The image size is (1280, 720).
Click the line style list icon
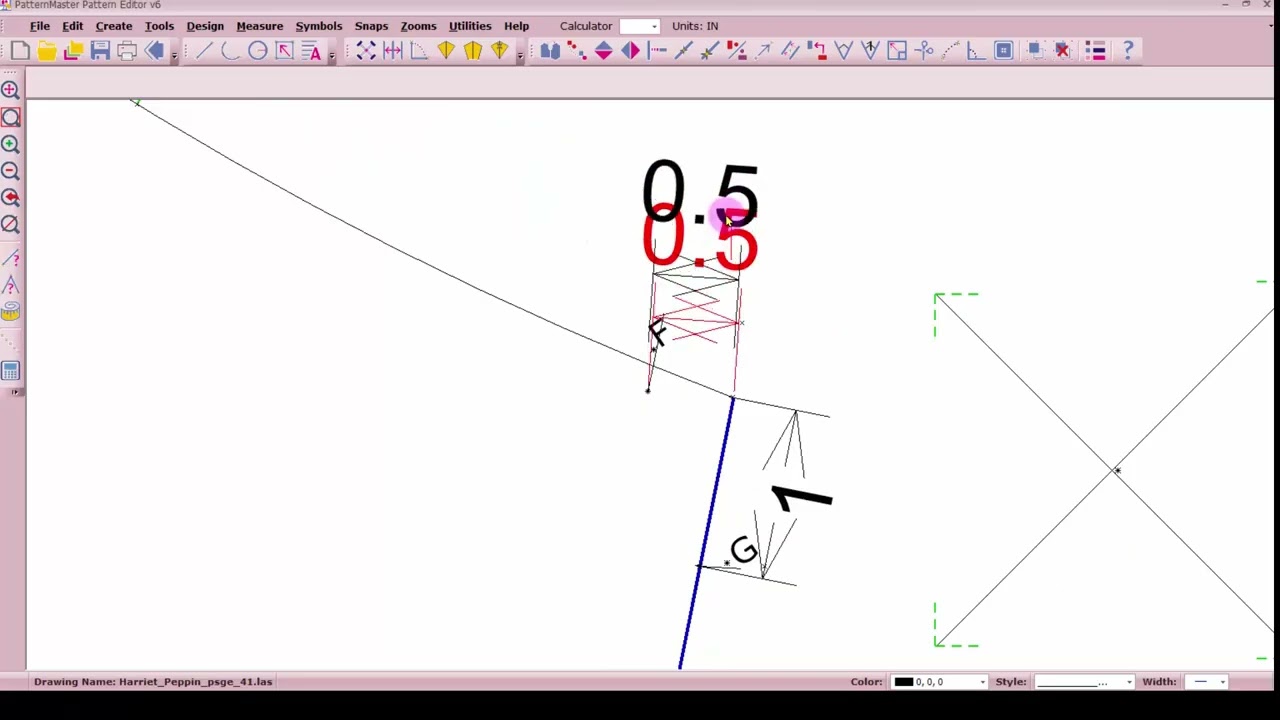1096,50
